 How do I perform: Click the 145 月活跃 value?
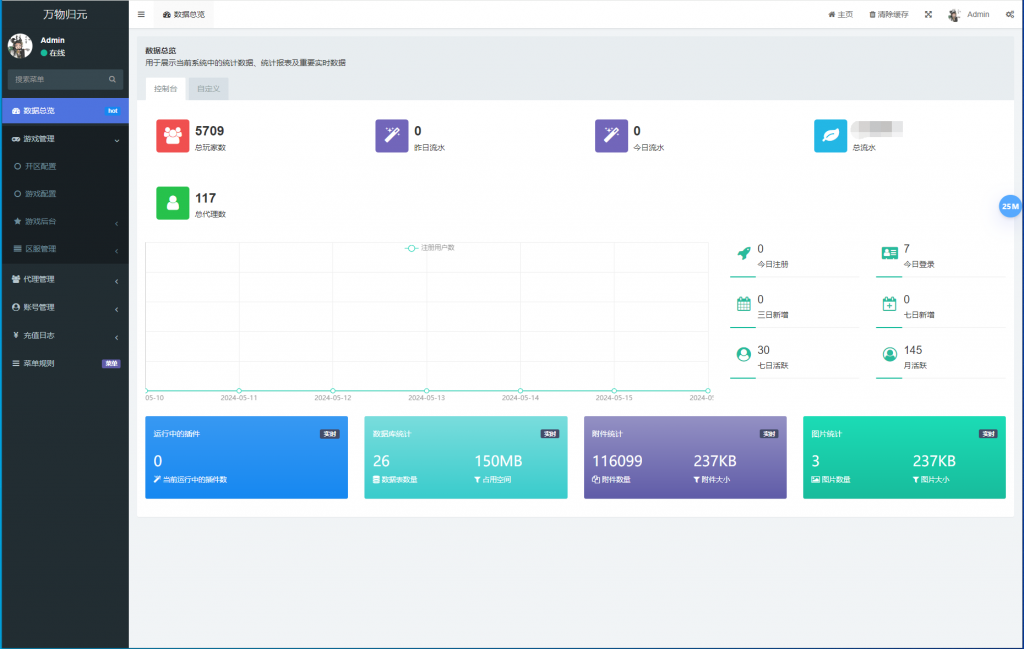click(x=913, y=351)
